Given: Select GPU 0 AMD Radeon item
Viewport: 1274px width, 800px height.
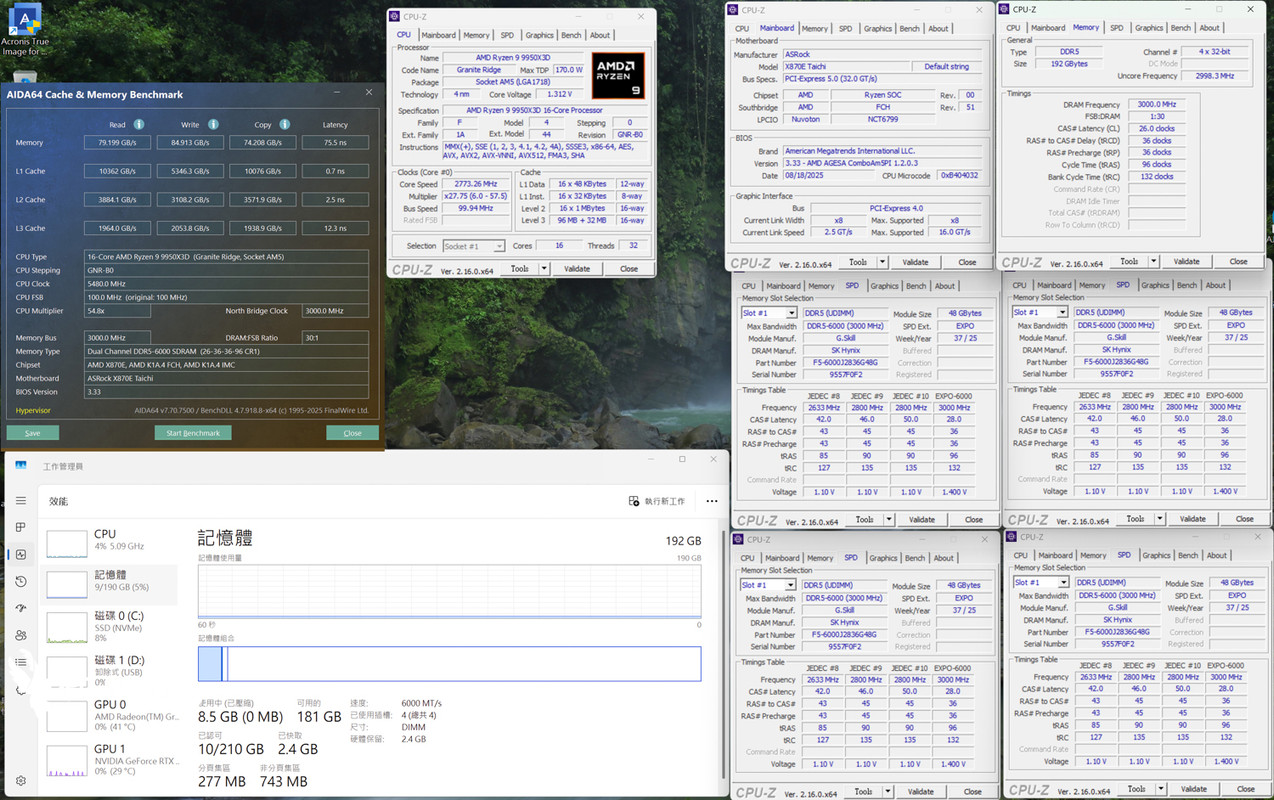Looking at the screenshot, I should 111,715.
